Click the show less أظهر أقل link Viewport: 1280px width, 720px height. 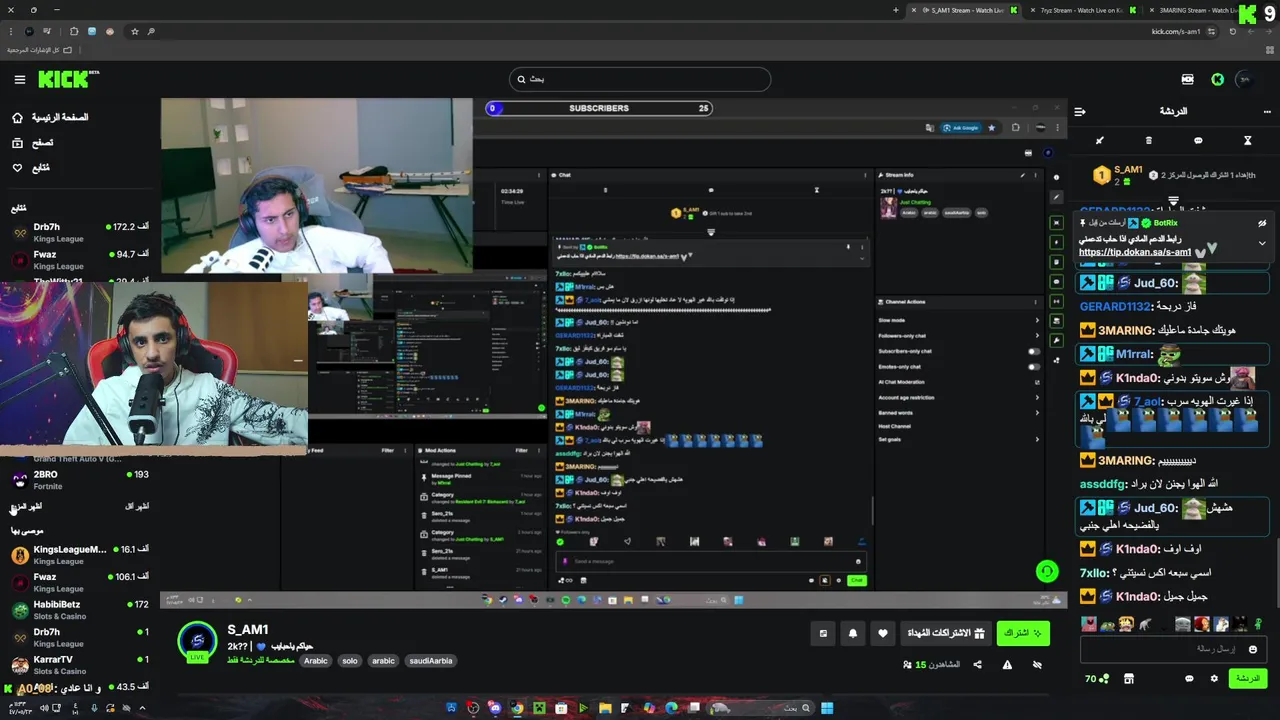tap(137, 506)
